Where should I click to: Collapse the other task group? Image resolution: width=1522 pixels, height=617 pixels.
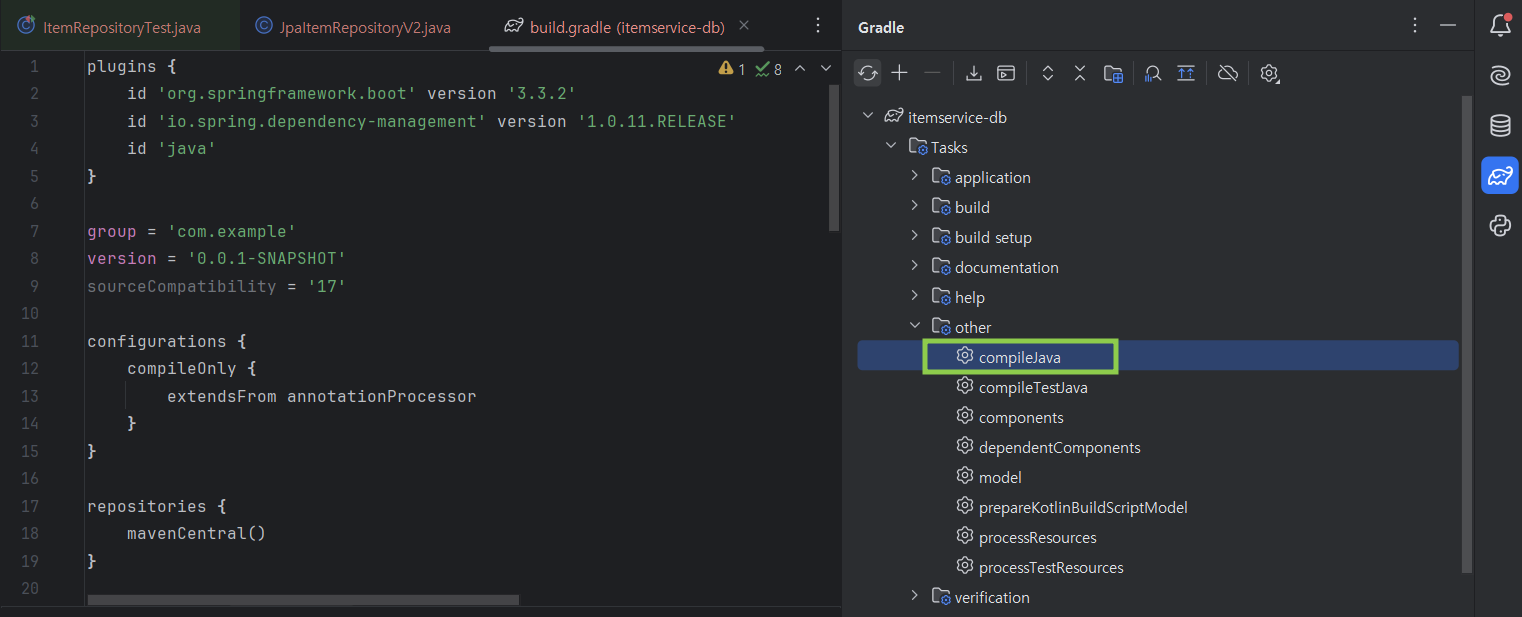tap(914, 327)
